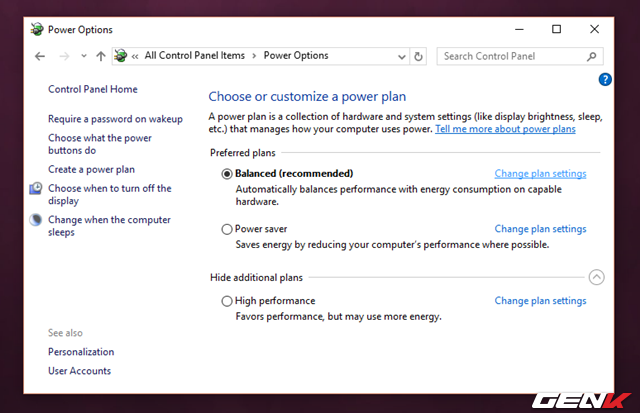
Task: Open All Control Panel Items breadcrumb
Action: pyautogui.click(x=195, y=56)
